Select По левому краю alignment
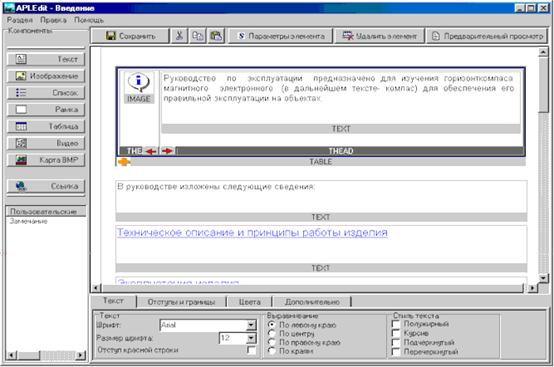Screen dimensions: 554x367 (271, 325)
